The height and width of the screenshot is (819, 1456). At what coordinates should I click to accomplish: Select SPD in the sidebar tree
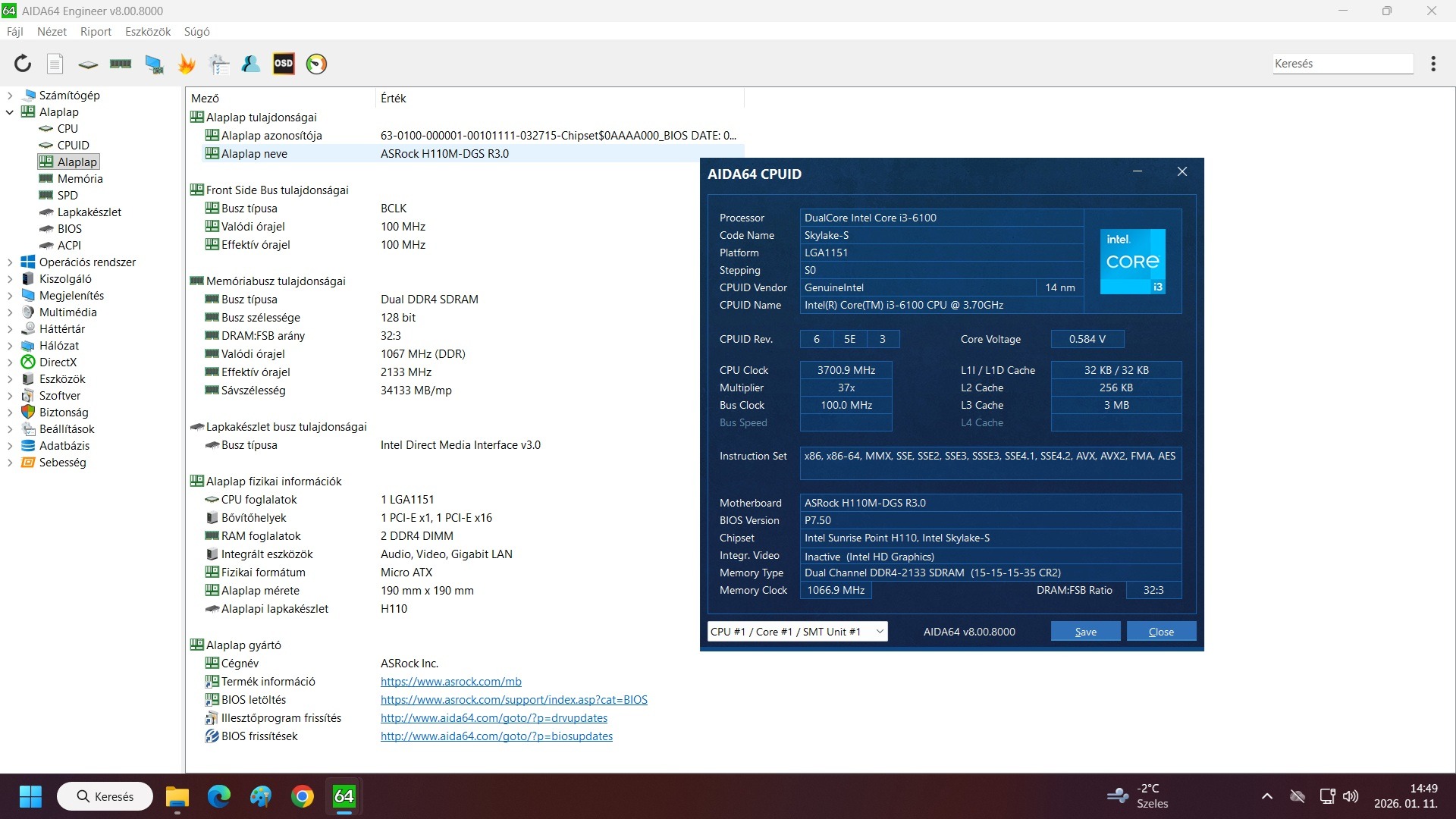(67, 195)
